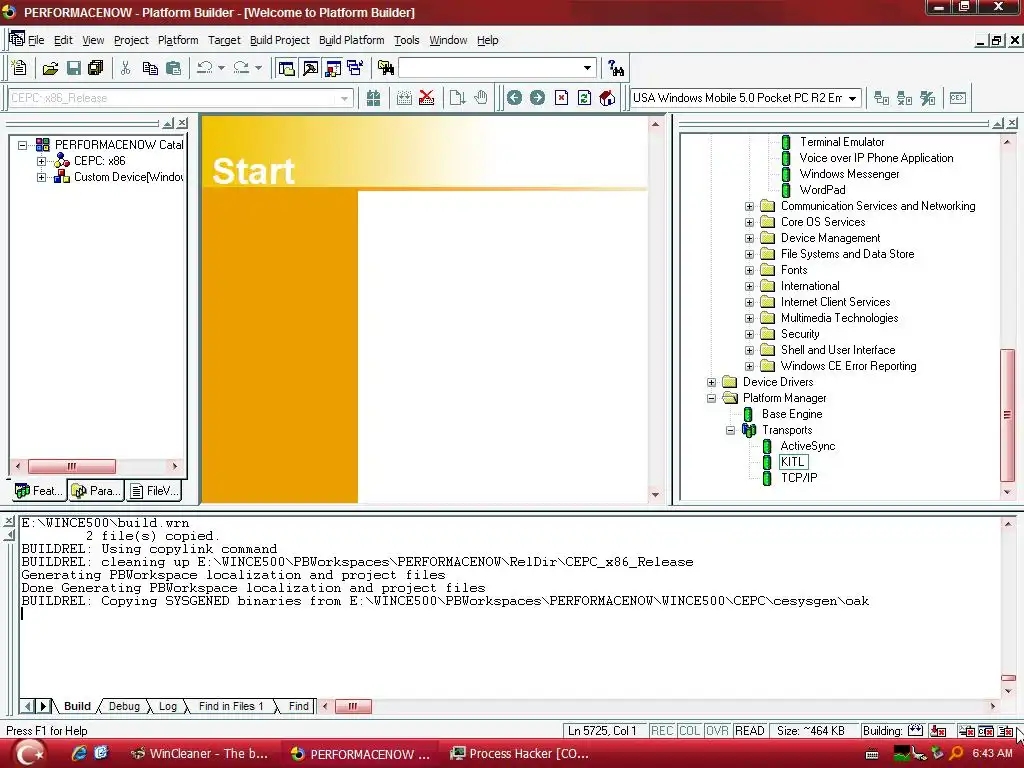Open WinCleaner from the taskbar
This screenshot has height=768, width=1024.
200,754
